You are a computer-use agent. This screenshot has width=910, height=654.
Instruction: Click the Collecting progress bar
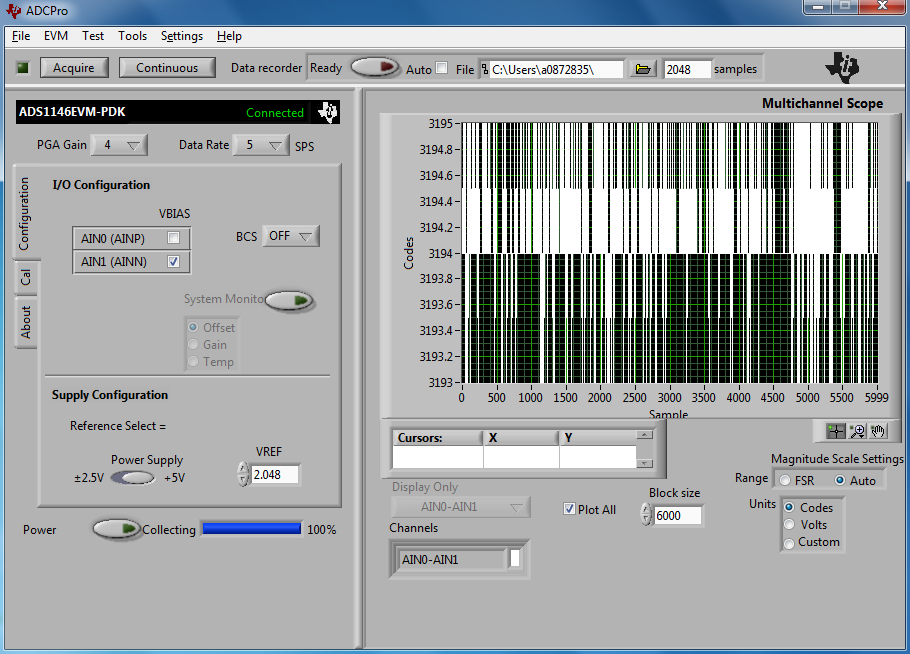(252, 529)
